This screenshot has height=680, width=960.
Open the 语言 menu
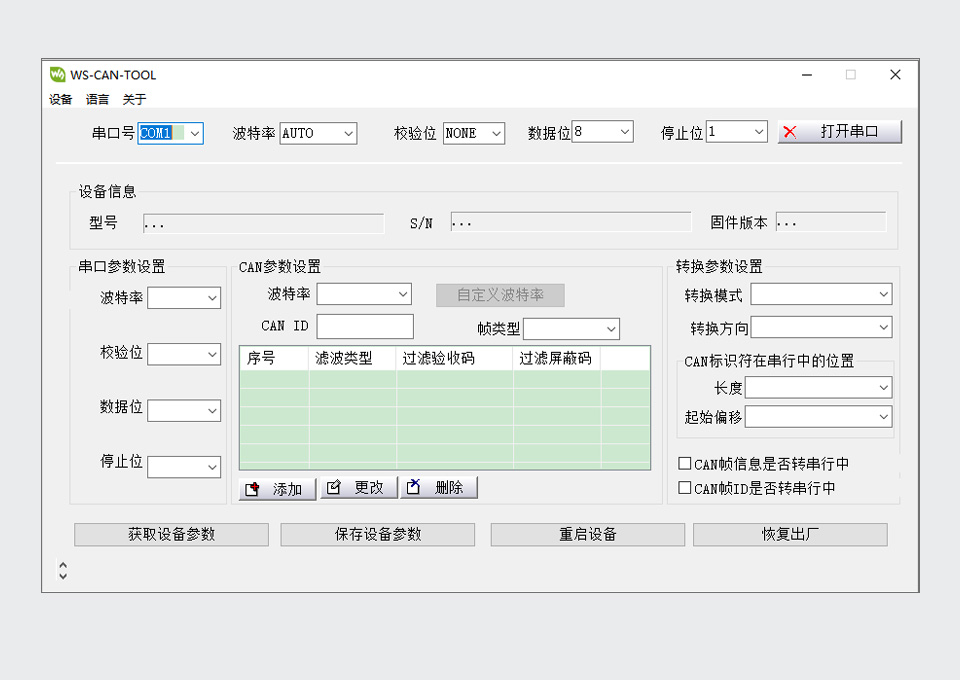pyautogui.click(x=97, y=99)
